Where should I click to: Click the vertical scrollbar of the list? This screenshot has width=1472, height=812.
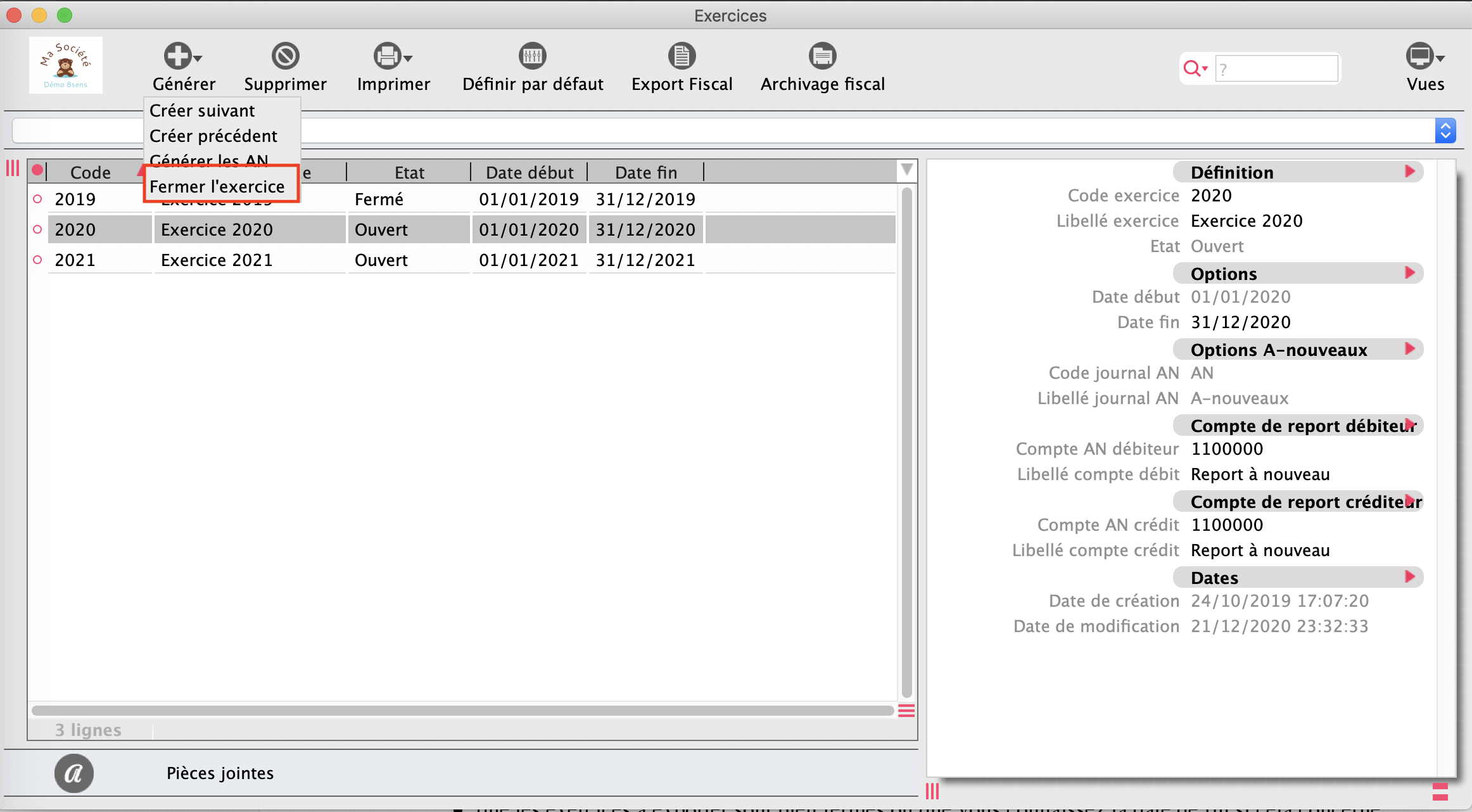[x=906, y=442]
